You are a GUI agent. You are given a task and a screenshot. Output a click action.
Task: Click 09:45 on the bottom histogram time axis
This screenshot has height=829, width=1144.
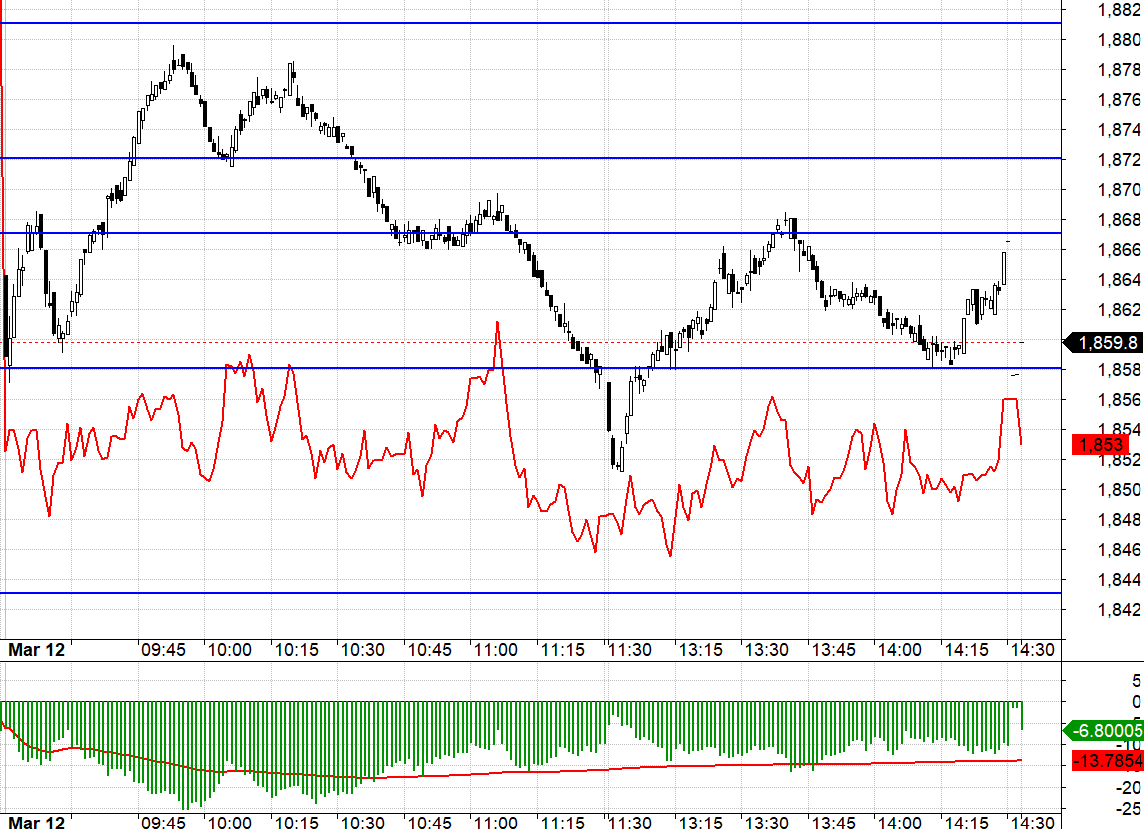pyautogui.click(x=163, y=821)
